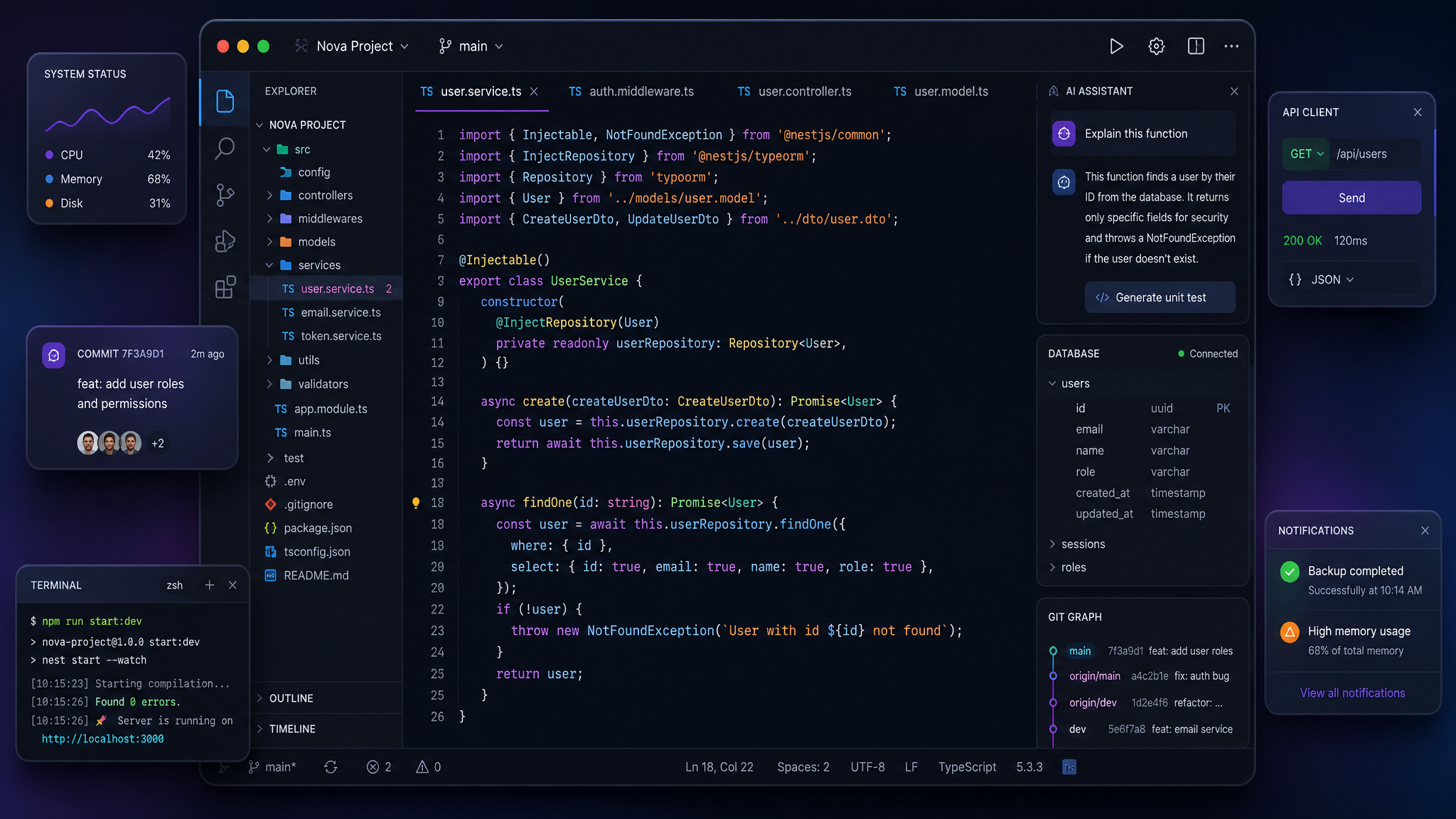Open the settings gear in title bar
The width and height of the screenshot is (1456, 819).
point(1156,46)
